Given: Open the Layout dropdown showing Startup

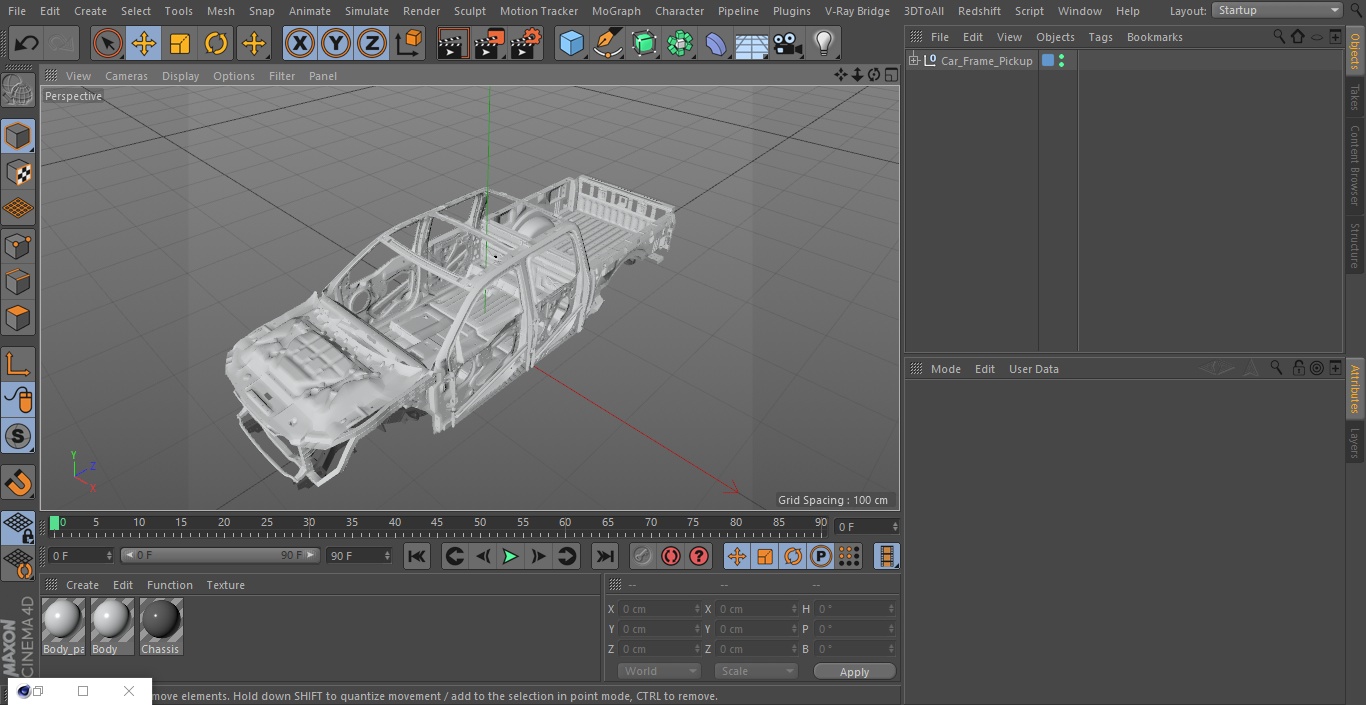Looking at the screenshot, I should [x=1277, y=10].
